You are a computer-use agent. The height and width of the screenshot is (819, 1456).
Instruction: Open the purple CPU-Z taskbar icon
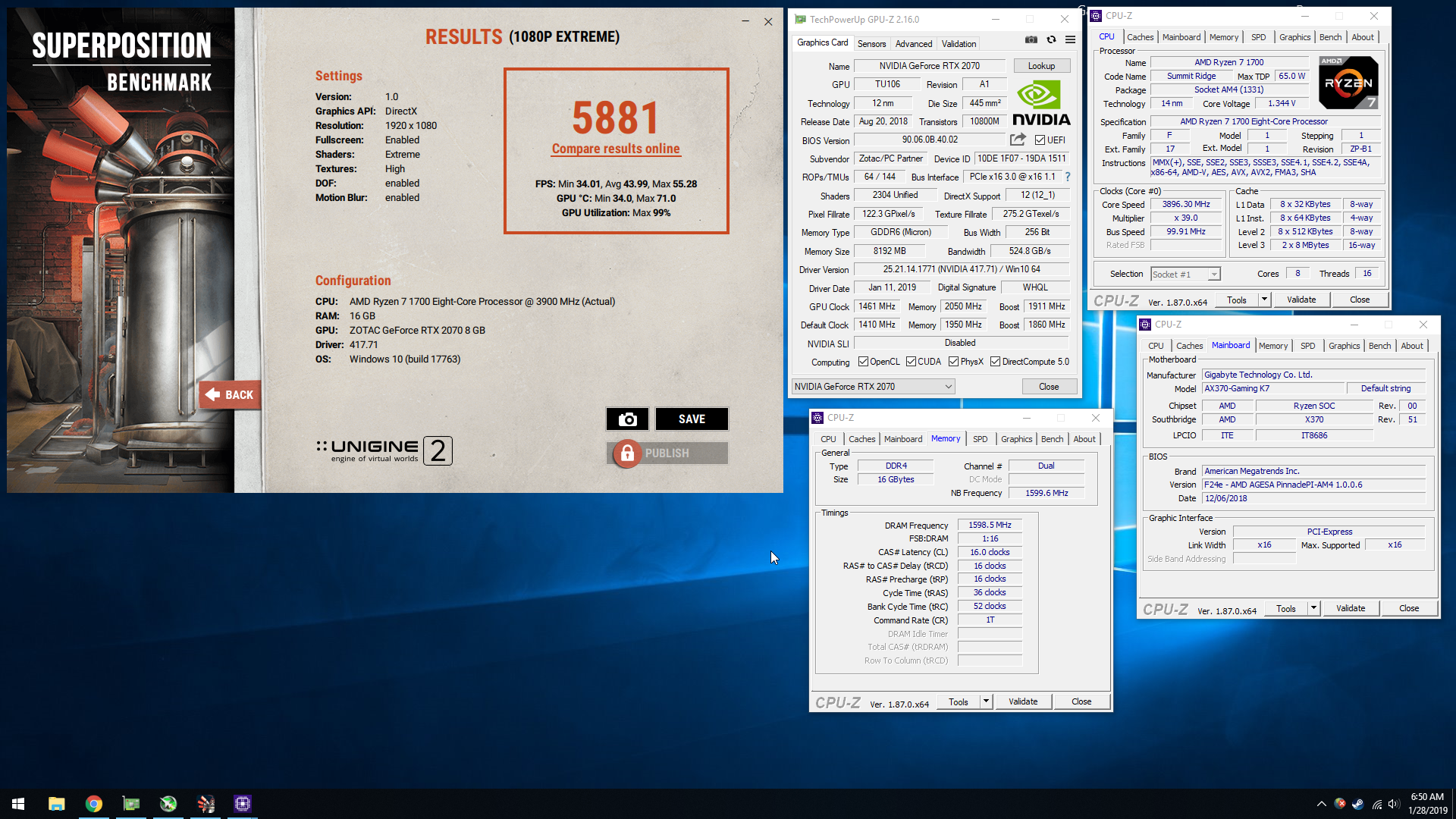pyautogui.click(x=243, y=804)
